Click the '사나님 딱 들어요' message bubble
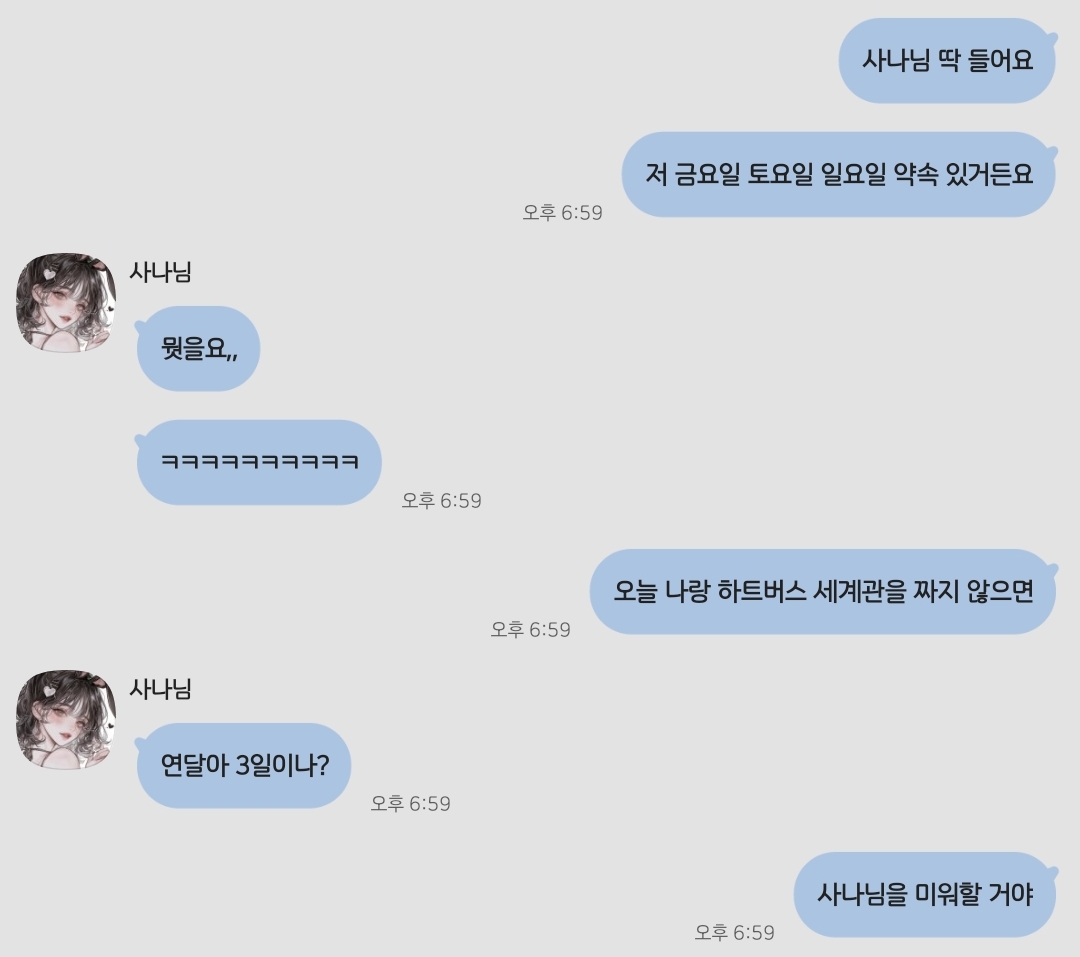The width and height of the screenshot is (1080, 957). pyautogui.click(x=947, y=61)
